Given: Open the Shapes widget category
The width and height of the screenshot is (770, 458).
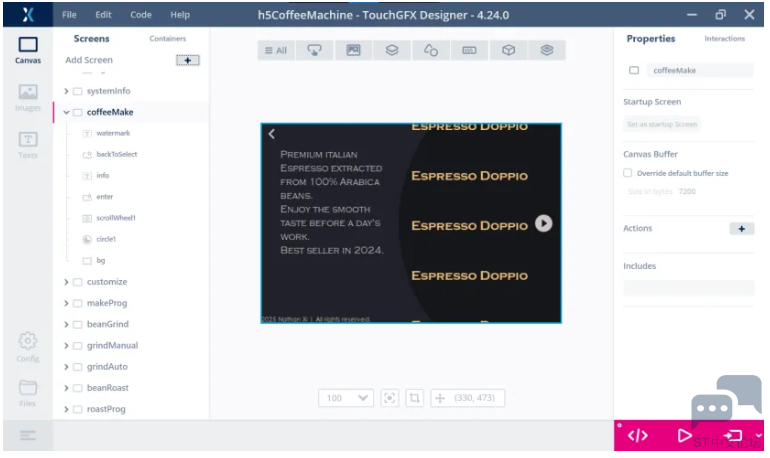Looking at the screenshot, I should pyautogui.click(x=431, y=50).
